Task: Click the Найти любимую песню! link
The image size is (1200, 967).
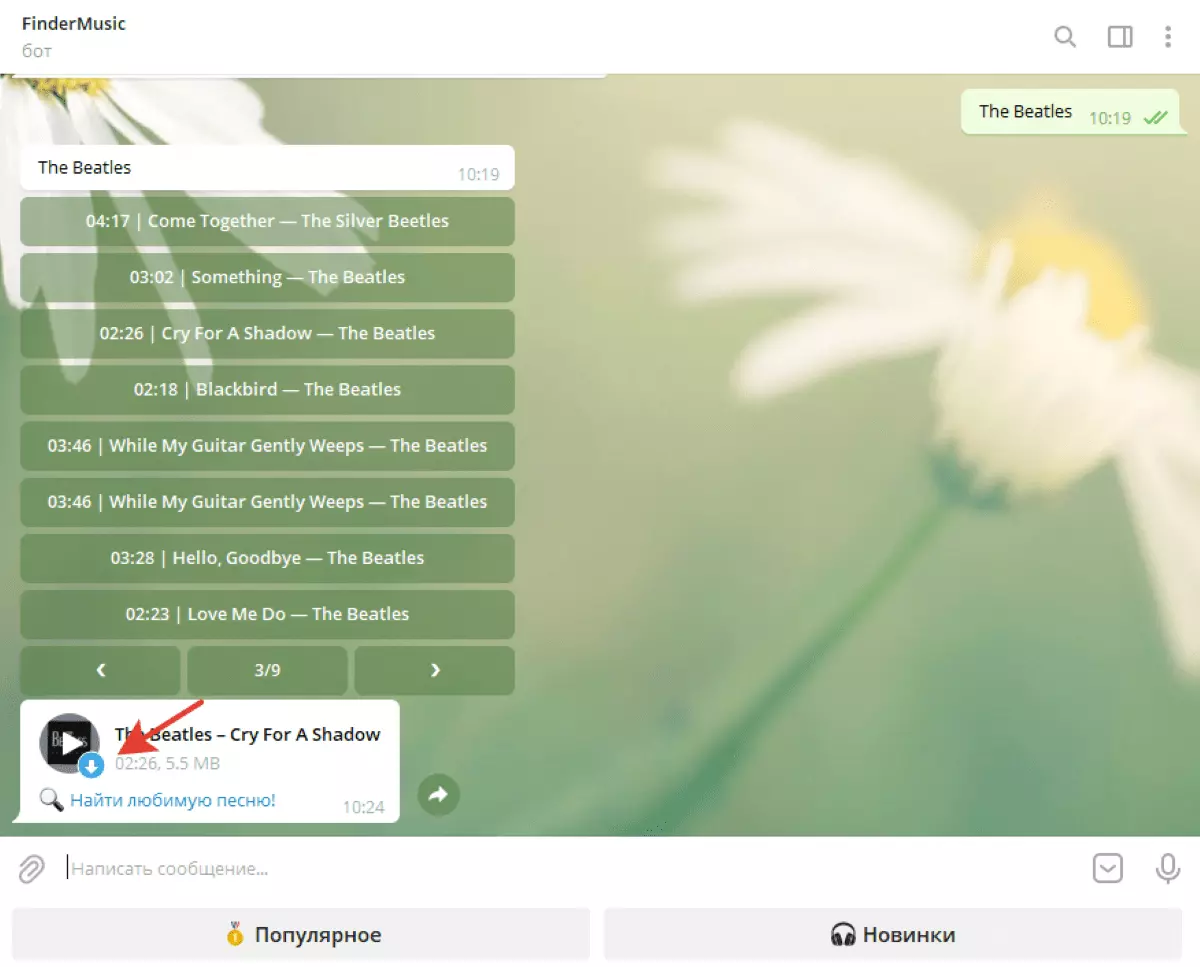Action: coord(172,800)
